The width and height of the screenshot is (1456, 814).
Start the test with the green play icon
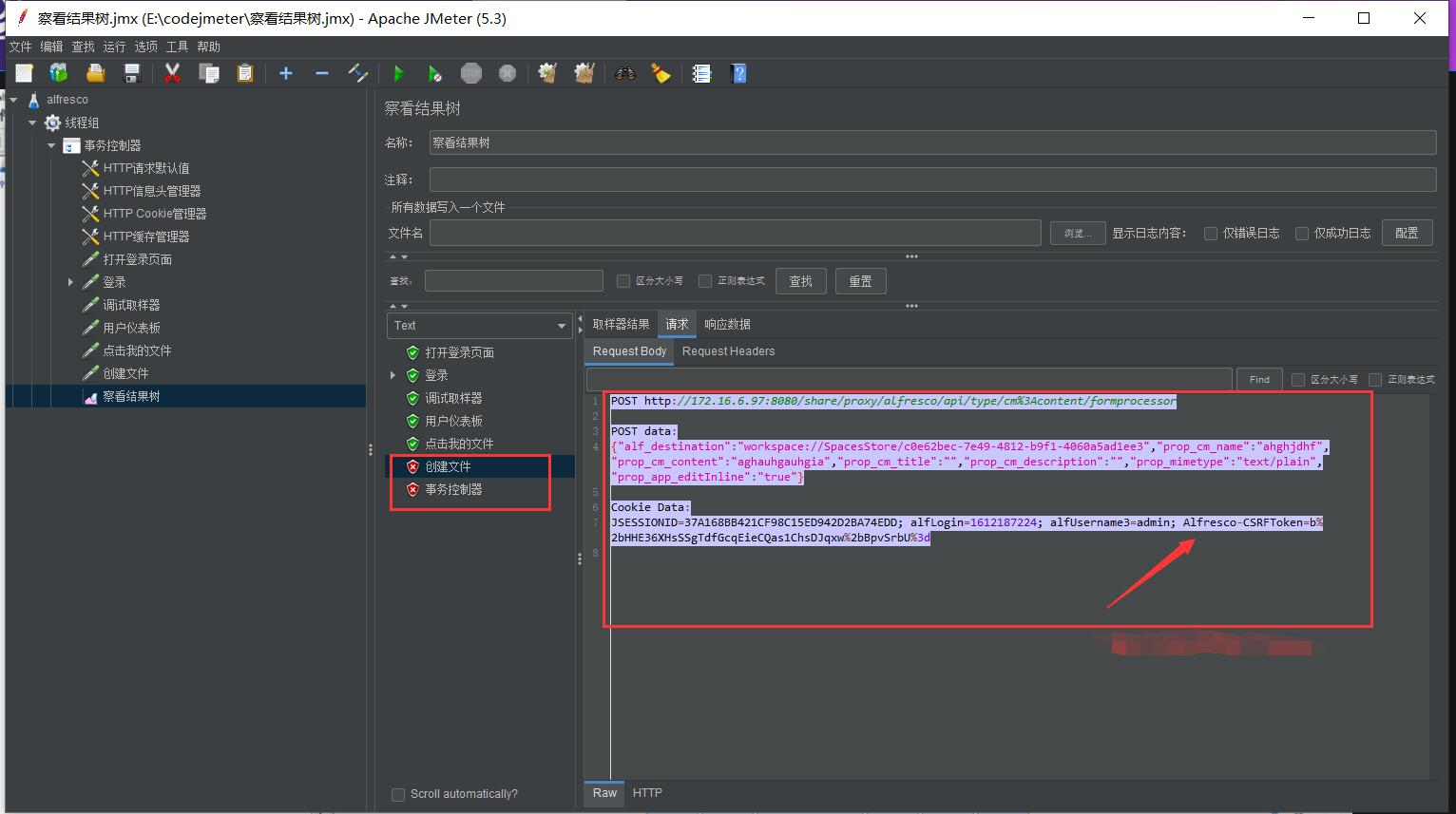click(x=398, y=73)
